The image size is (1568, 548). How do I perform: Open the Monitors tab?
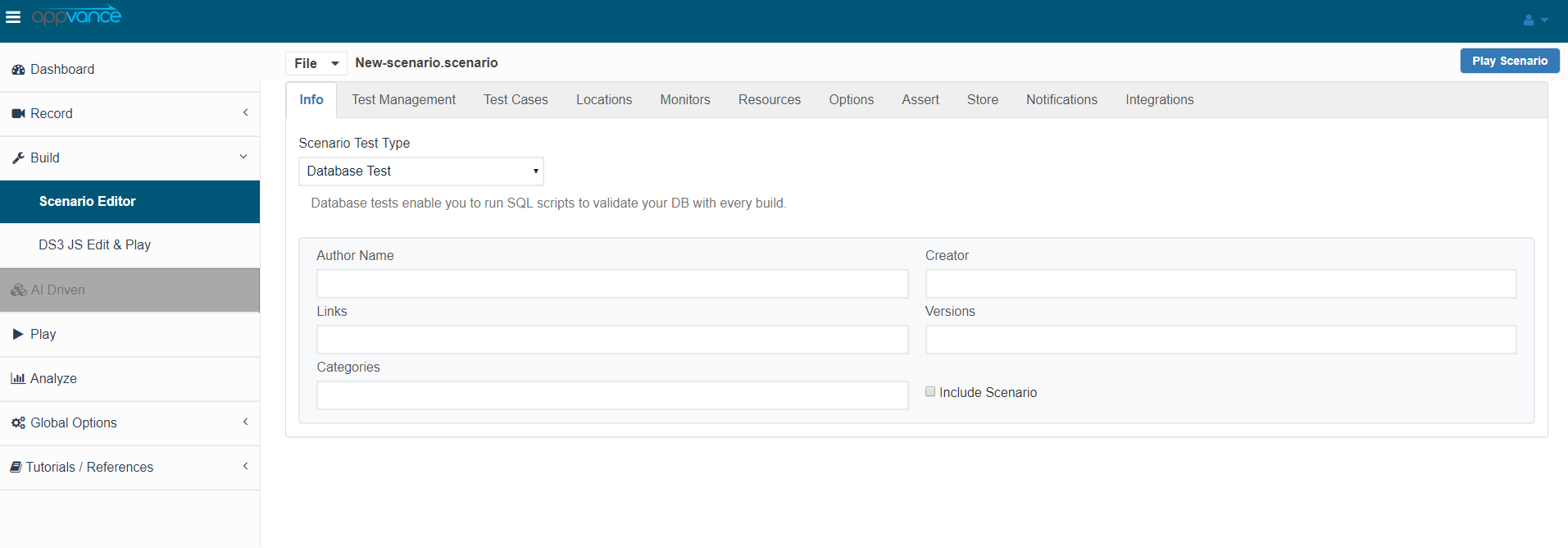coord(685,100)
